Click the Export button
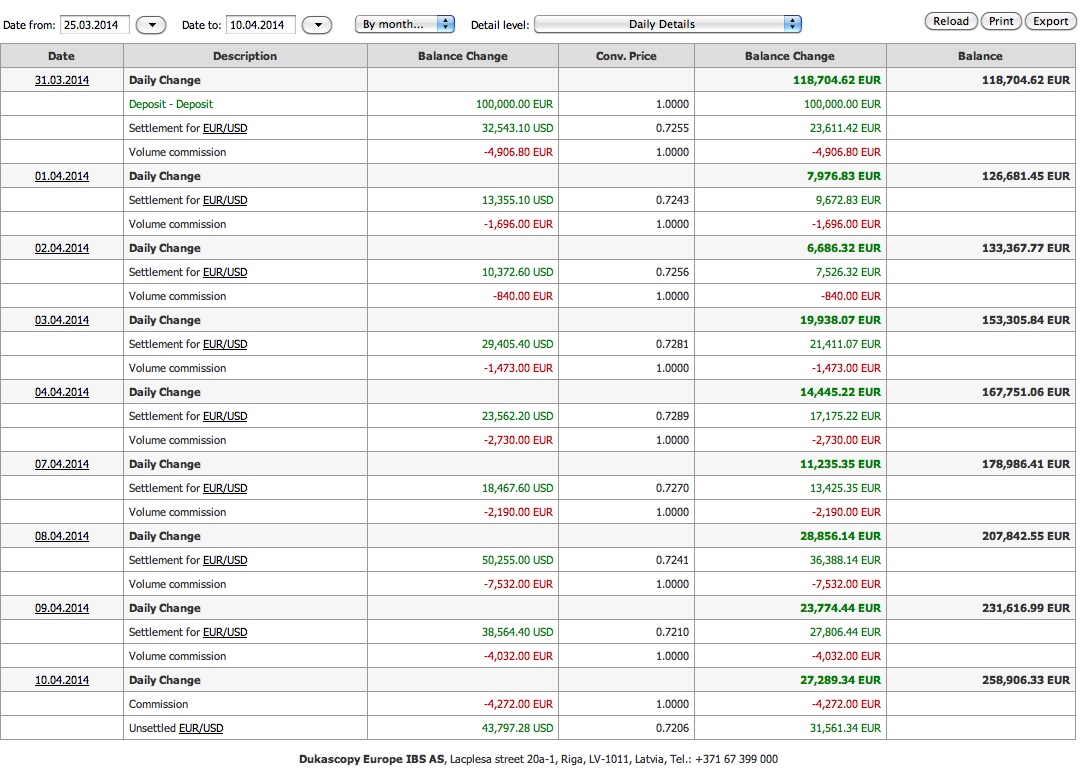1082x779 pixels. pyautogui.click(x=1050, y=21)
